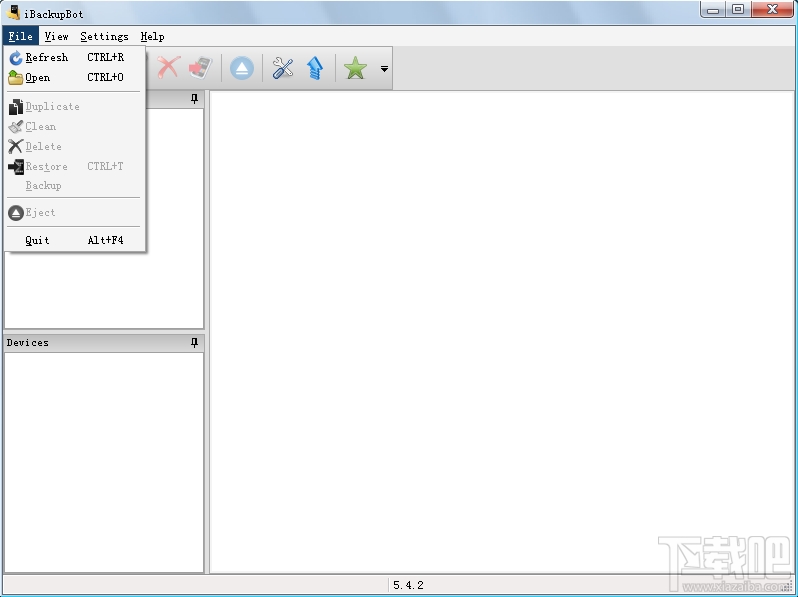Click the 5.4.2 version in status bar

point(408,585)
